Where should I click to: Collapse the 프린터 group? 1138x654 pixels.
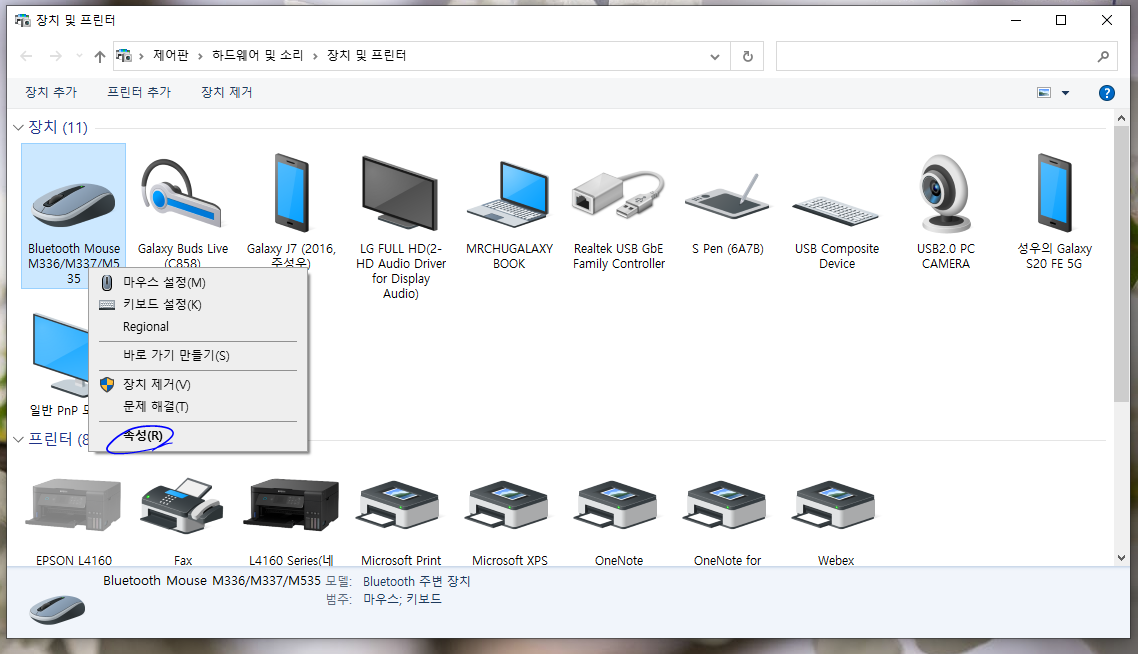[x=19, y=439]
